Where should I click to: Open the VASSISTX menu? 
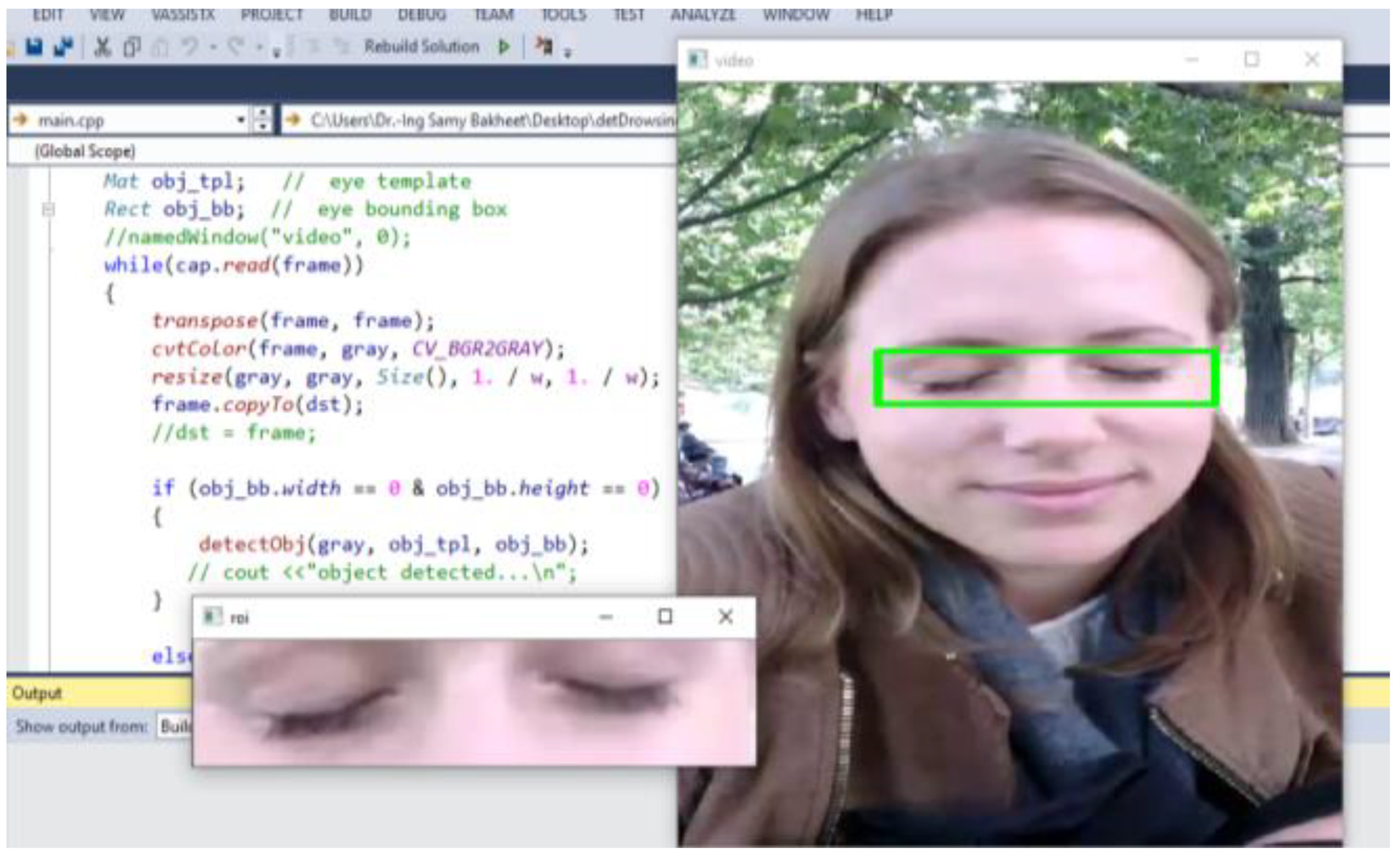[x=183, y=14]
